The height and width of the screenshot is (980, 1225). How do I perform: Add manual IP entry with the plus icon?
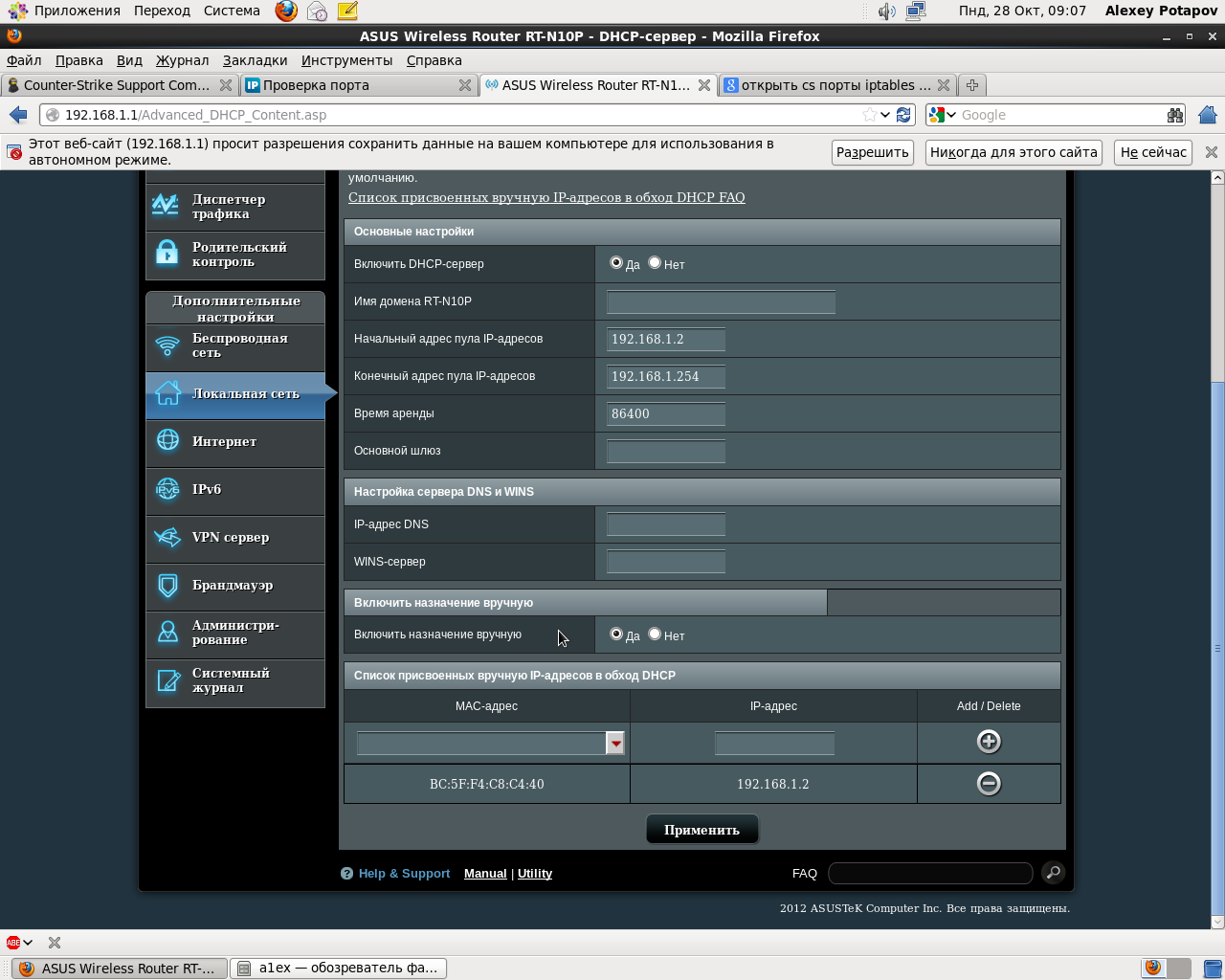(989, 742)
